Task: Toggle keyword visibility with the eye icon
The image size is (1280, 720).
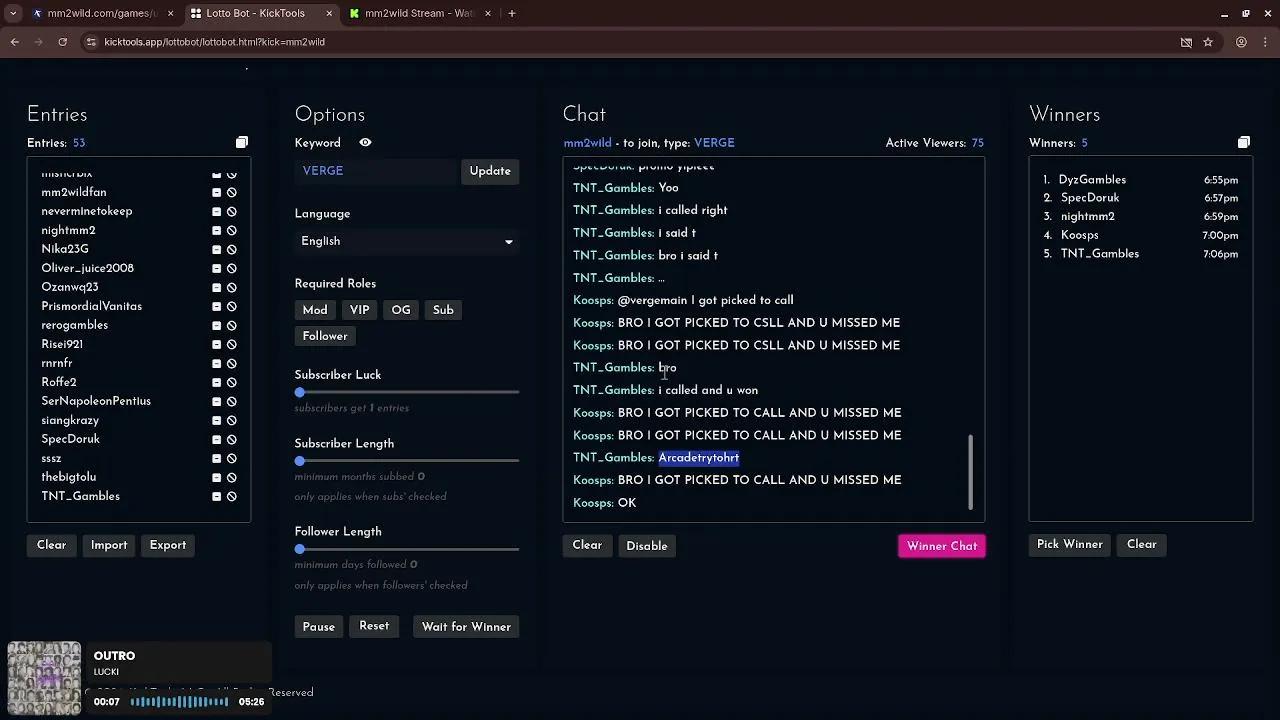Action: pos(365,143)
